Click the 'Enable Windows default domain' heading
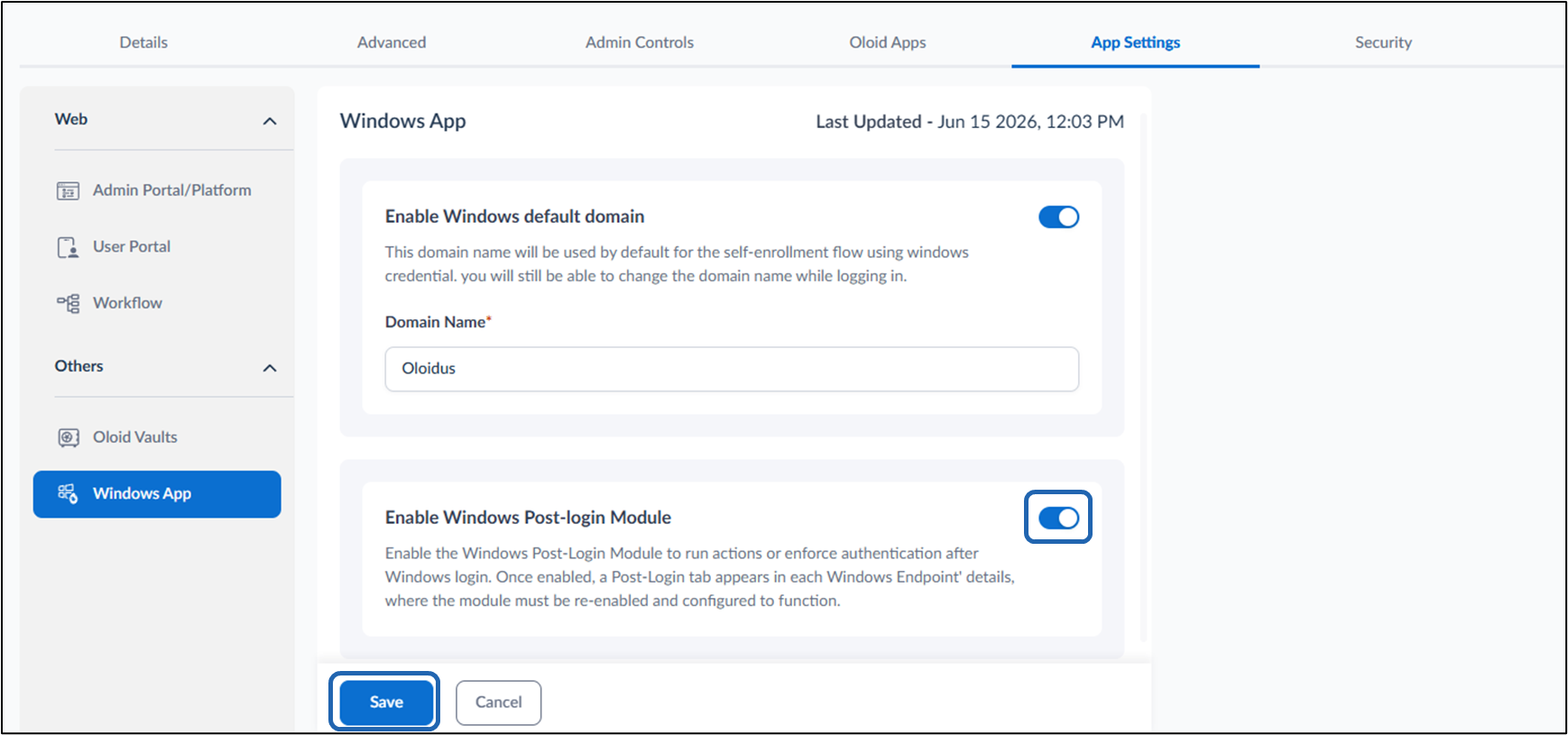The height and width of the screenshot is (735, 1568). tap(515, 216)
